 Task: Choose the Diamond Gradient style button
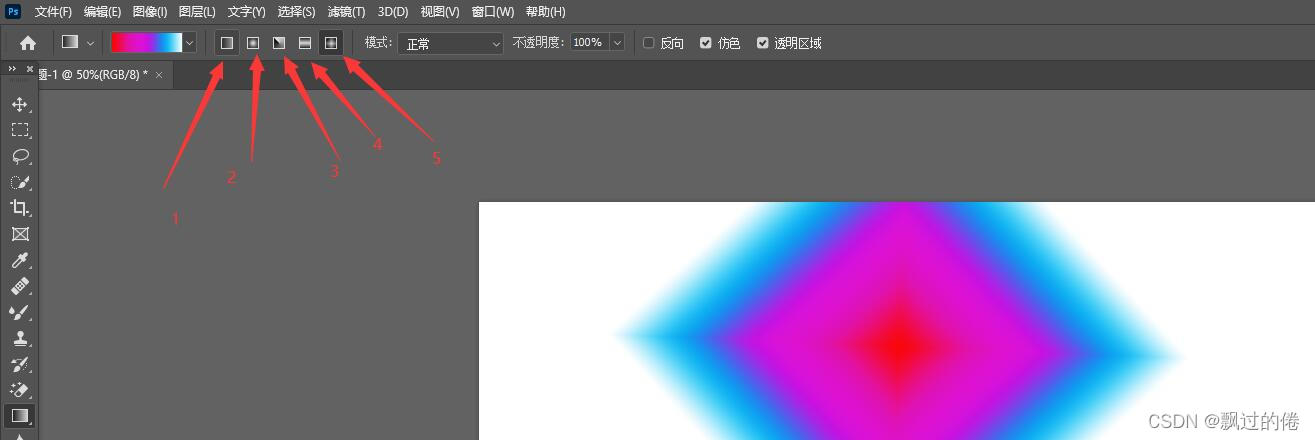pyautogui.click(x=331, y=43)
